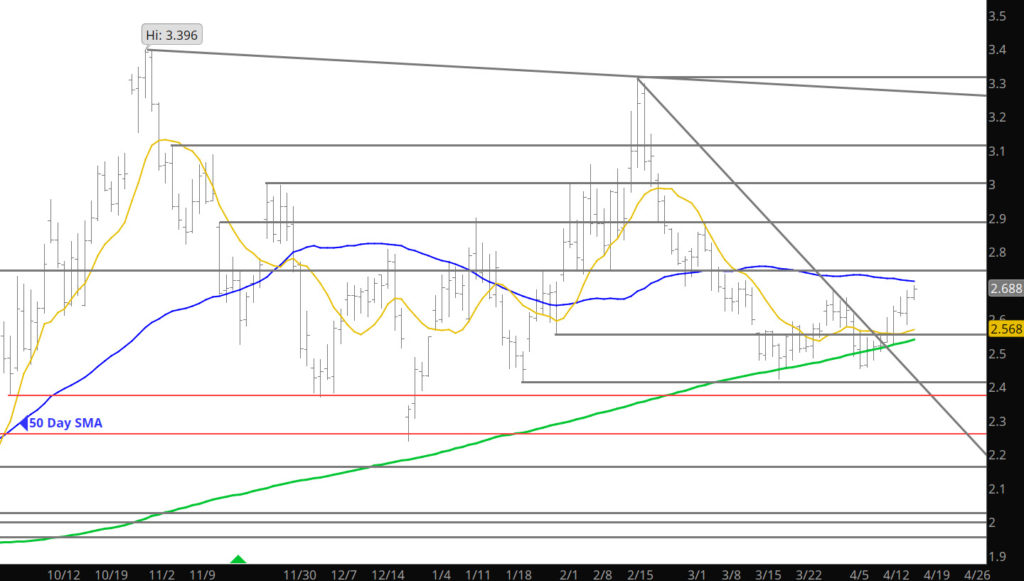Click the 11/30 date label on the time axis
This screenshot has width=1024, height=581.
[x=300, y=575]
